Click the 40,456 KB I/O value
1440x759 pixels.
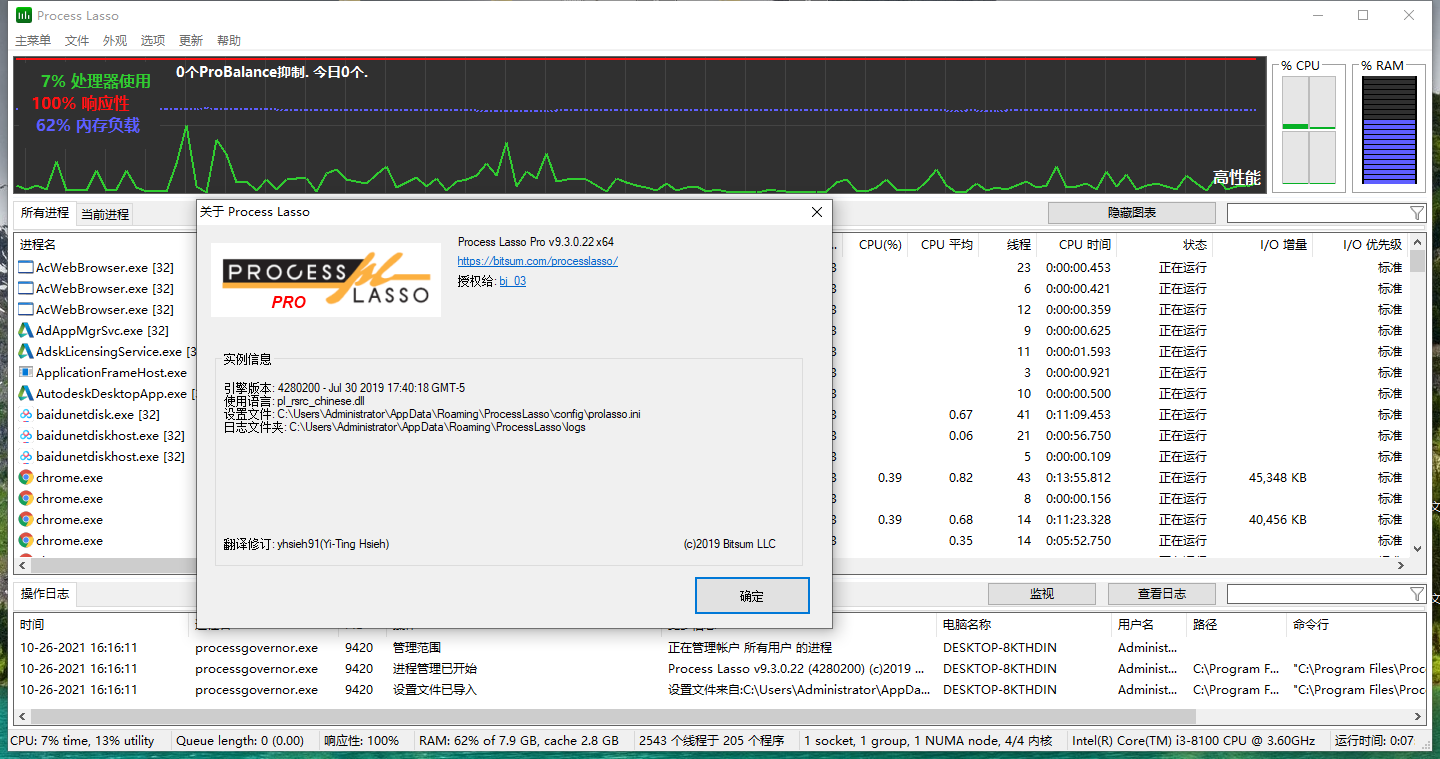[x=1278, y=520]
